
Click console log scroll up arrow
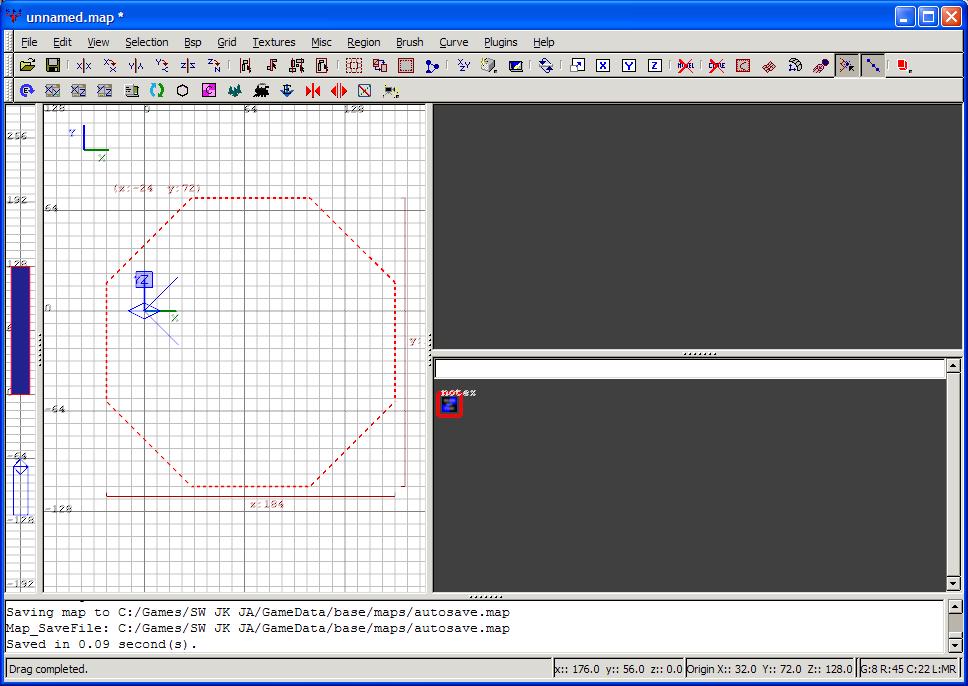pyautogui.click(x=955, y=607)
